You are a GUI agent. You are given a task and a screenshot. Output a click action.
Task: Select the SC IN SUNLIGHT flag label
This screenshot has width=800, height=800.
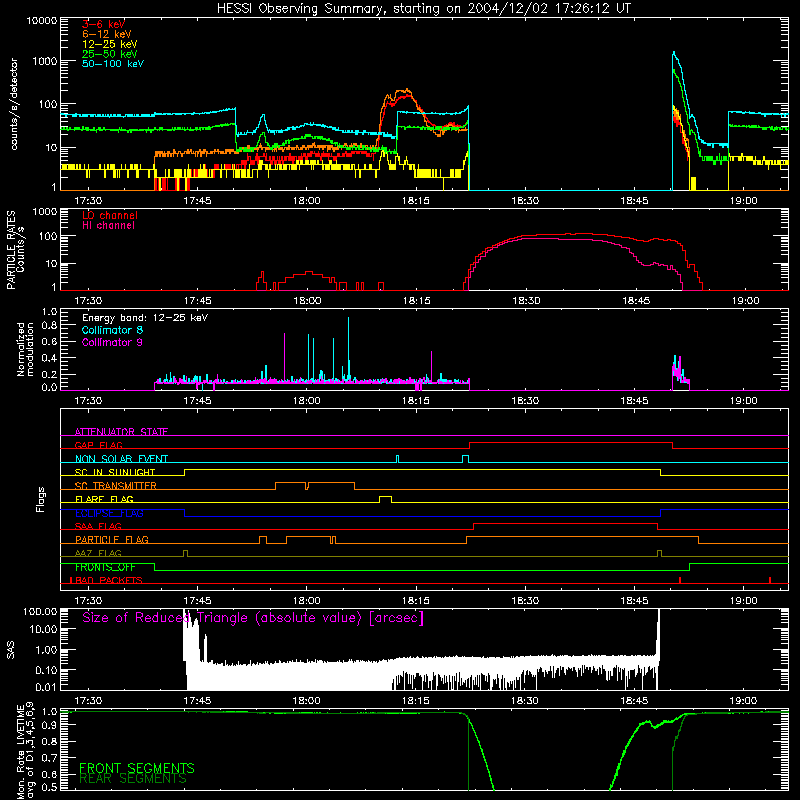coord(115,472)
